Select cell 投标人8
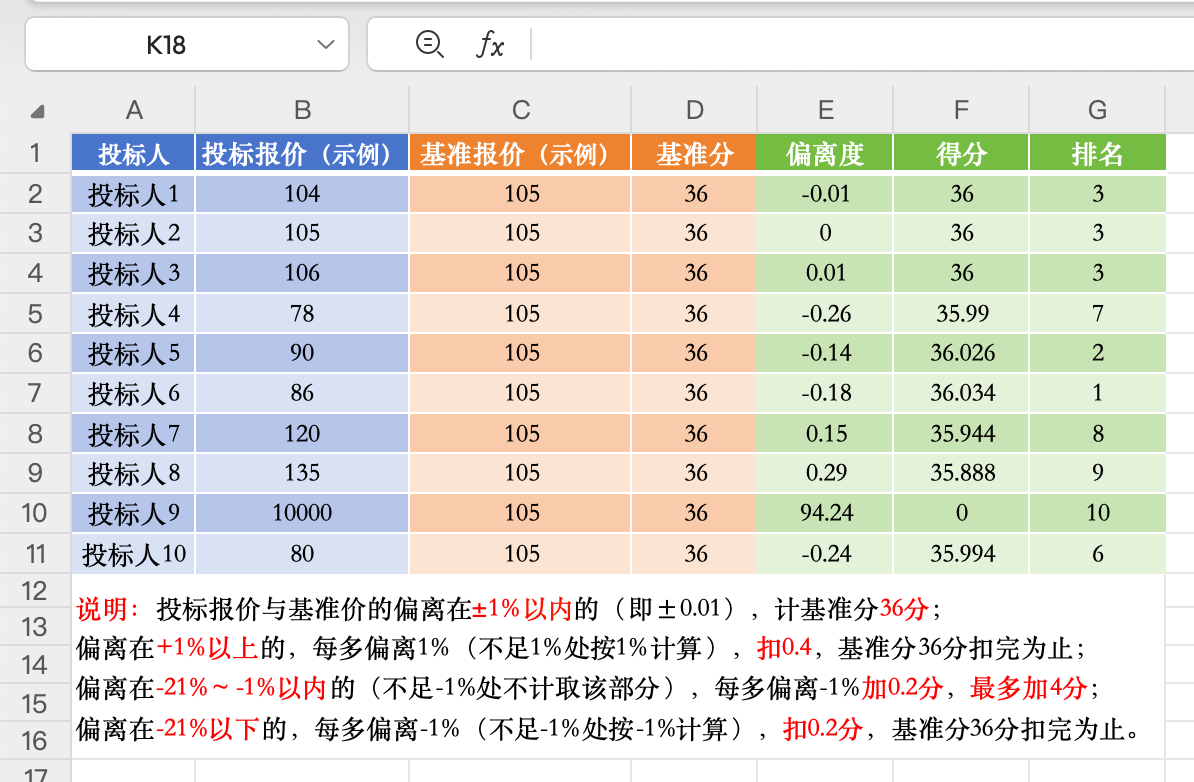 coord(134,473)
